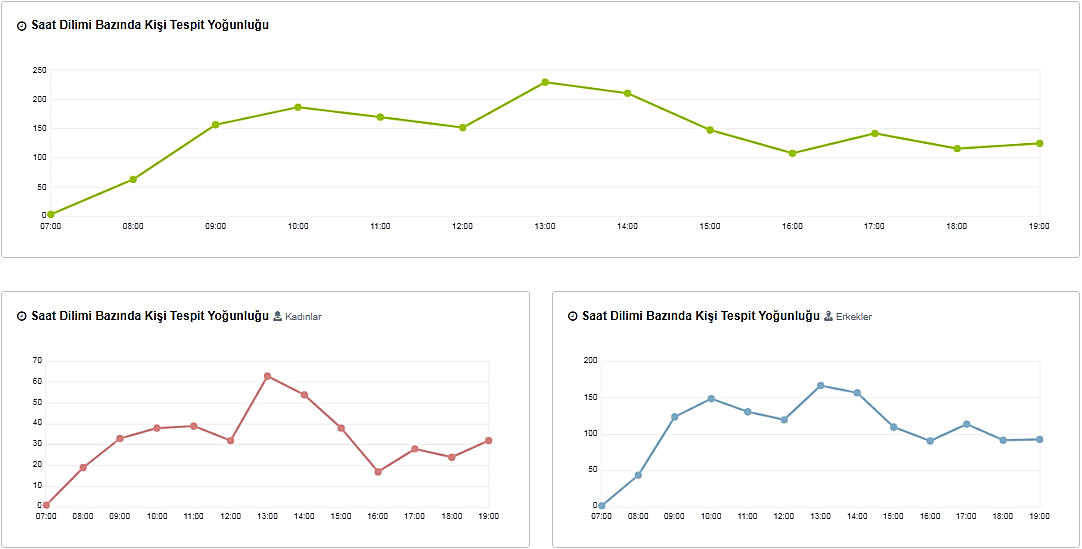Select the 08:00 data point on the green chart
This screenshot has height=549, width=1082.
click(133, 179)
